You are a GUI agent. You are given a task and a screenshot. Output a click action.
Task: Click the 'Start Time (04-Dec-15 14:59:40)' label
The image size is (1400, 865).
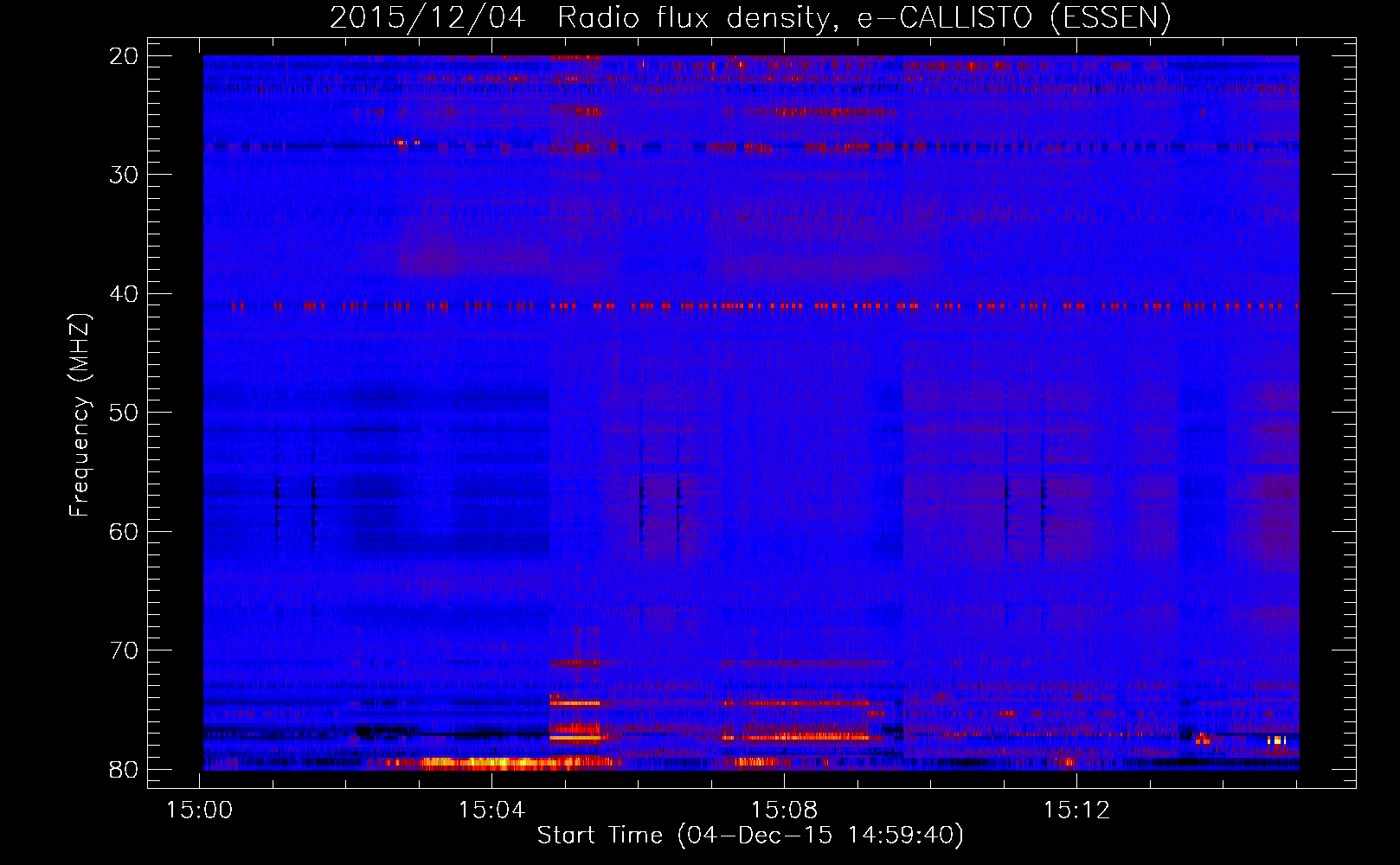[x=750, y=836]
